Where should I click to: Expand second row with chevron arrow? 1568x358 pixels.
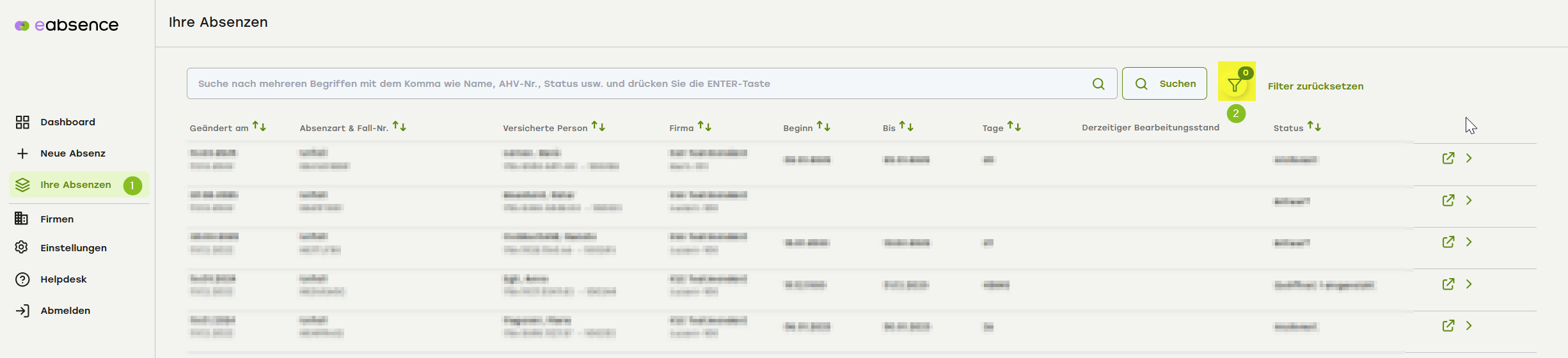pos(1469,201)
